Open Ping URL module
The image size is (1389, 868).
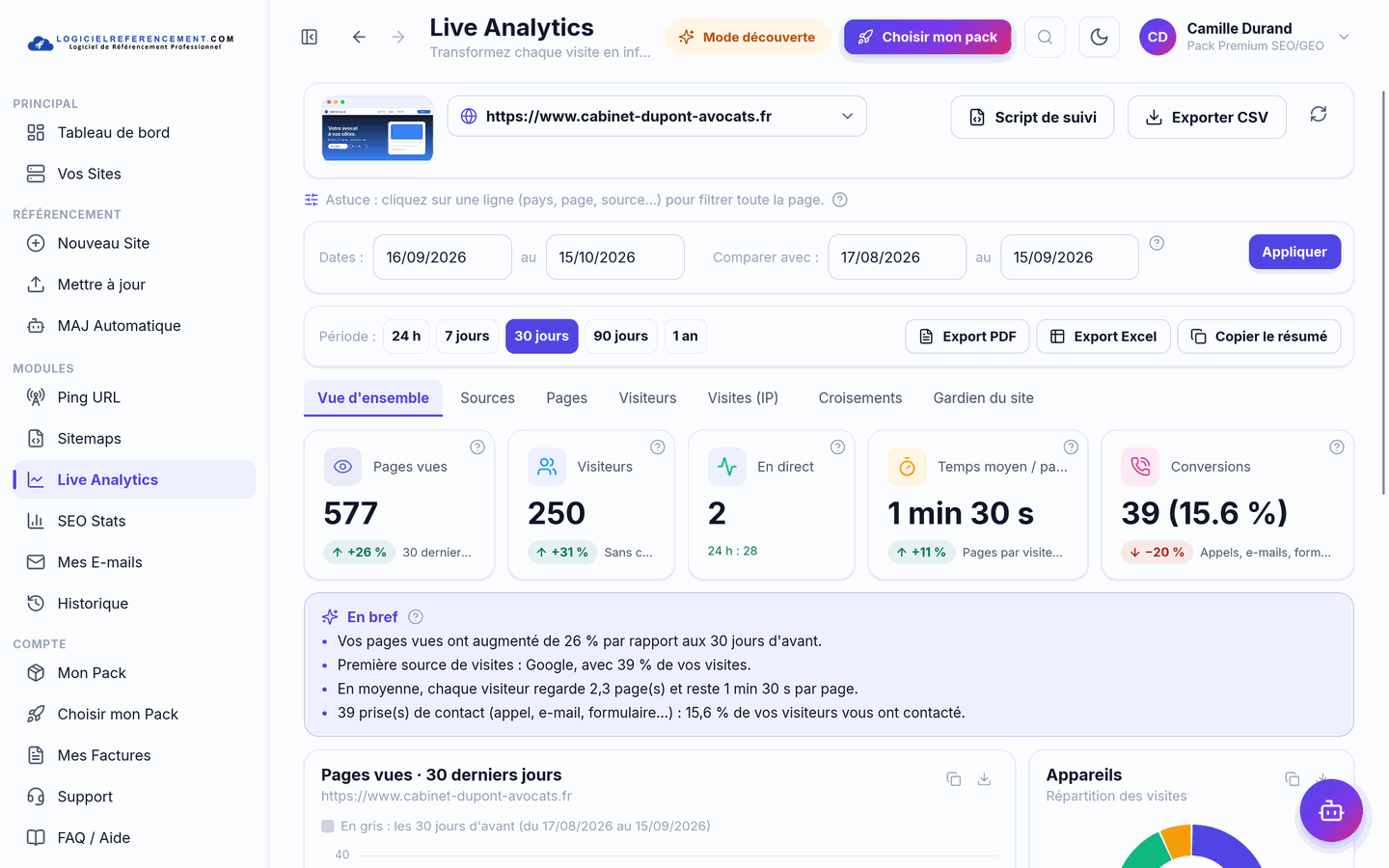(134, 397)
